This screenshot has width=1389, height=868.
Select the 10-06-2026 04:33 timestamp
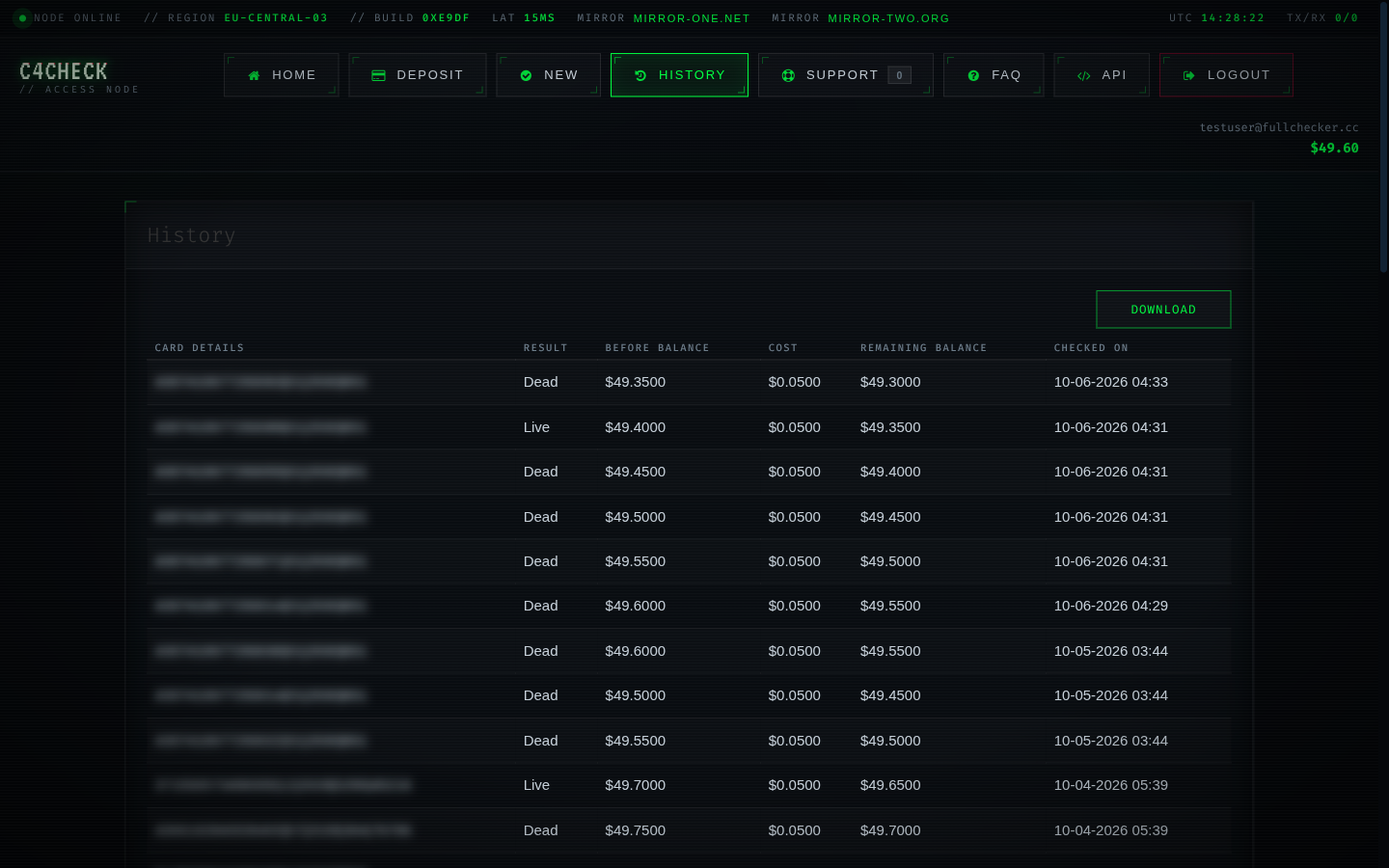pyautogui.click(x=1111, y=382)
